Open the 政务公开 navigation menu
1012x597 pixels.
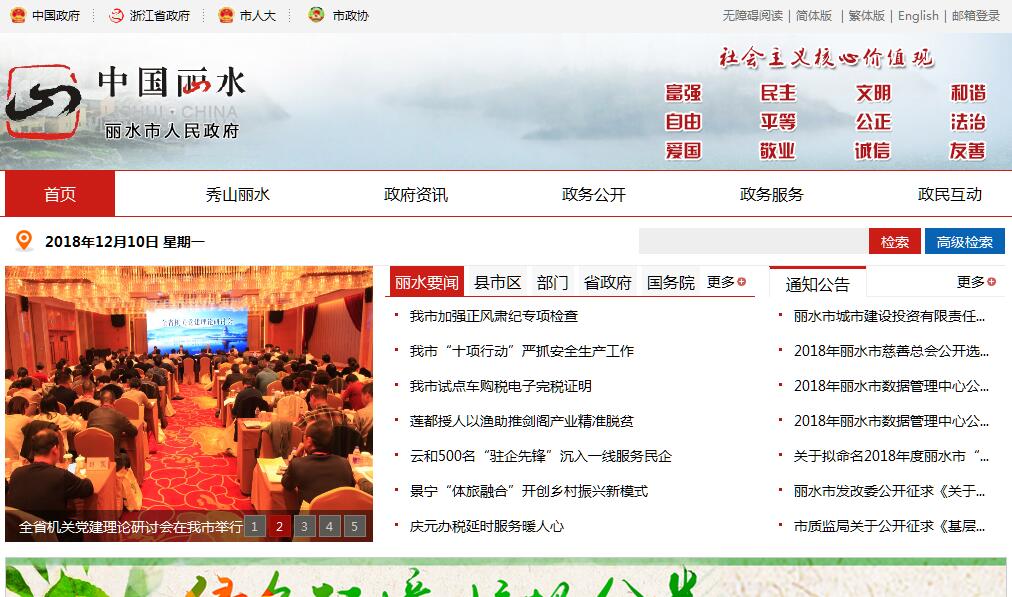click(x=594, y=194)
